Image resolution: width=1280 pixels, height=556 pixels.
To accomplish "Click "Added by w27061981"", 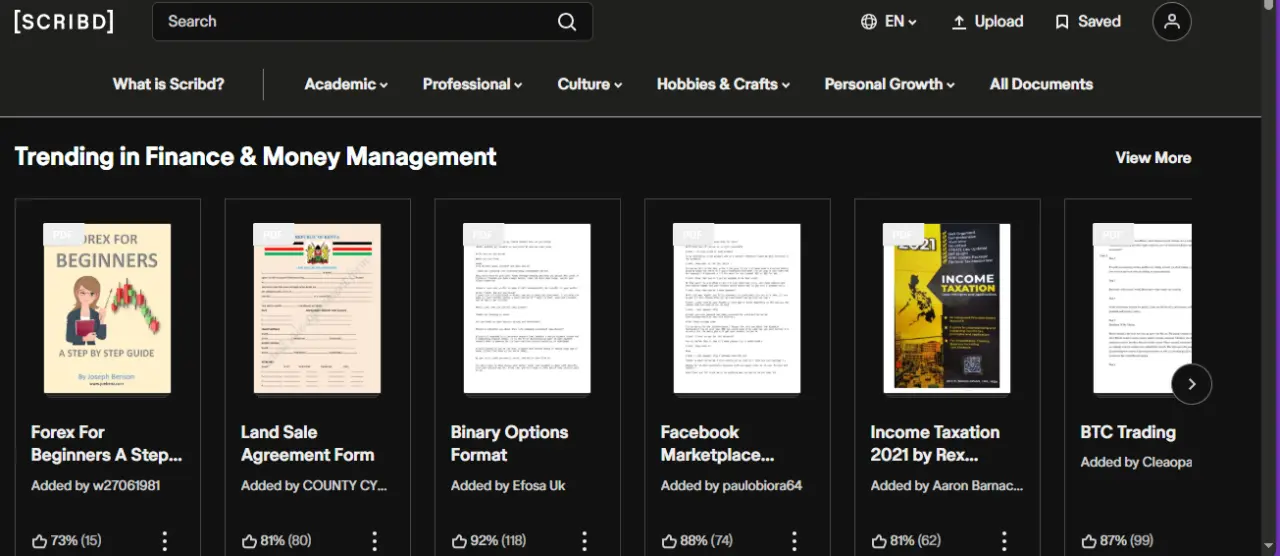I will click(96, 486).
